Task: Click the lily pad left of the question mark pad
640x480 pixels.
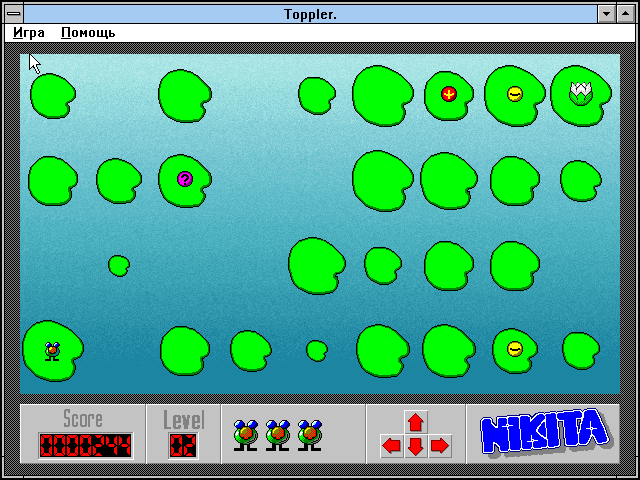Action: (119, 181)
